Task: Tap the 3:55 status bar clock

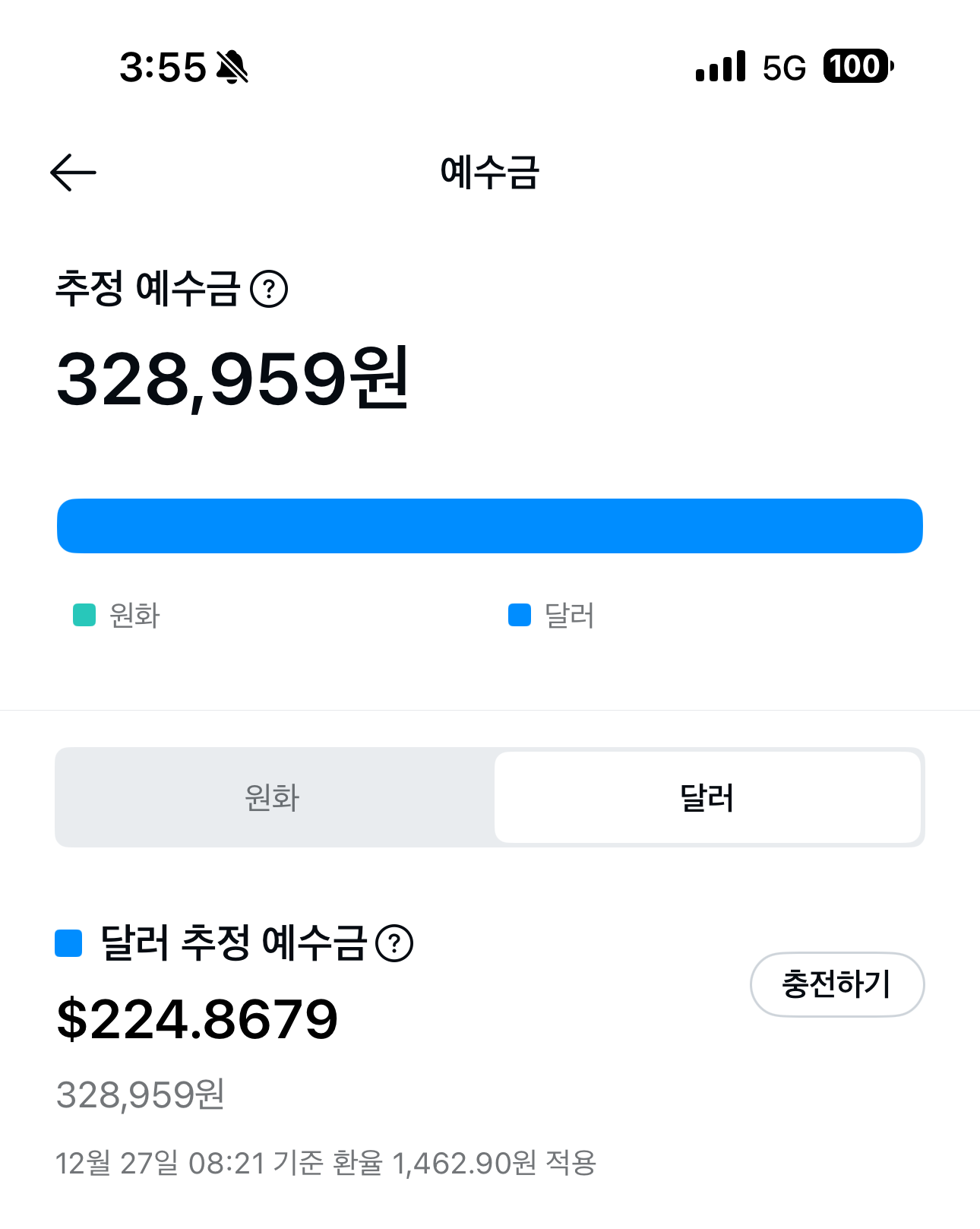Action: [163, 68]
